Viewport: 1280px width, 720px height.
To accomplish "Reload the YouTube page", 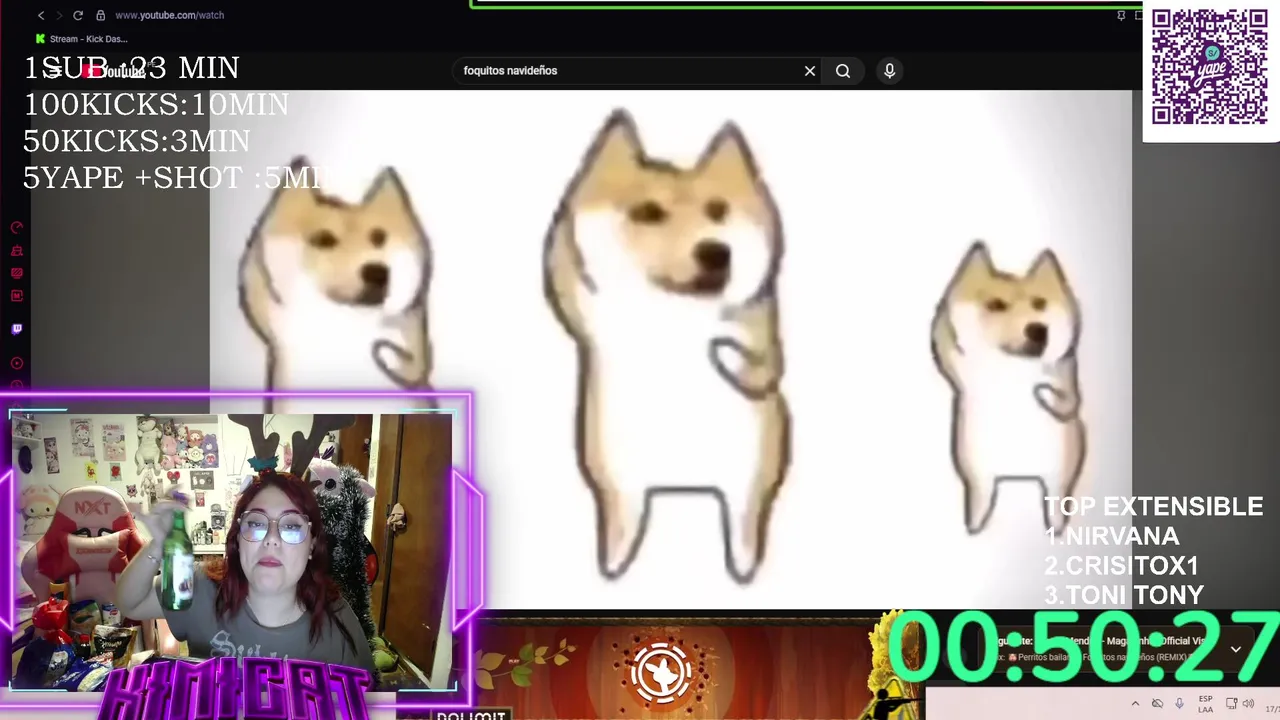I will 78,15.
